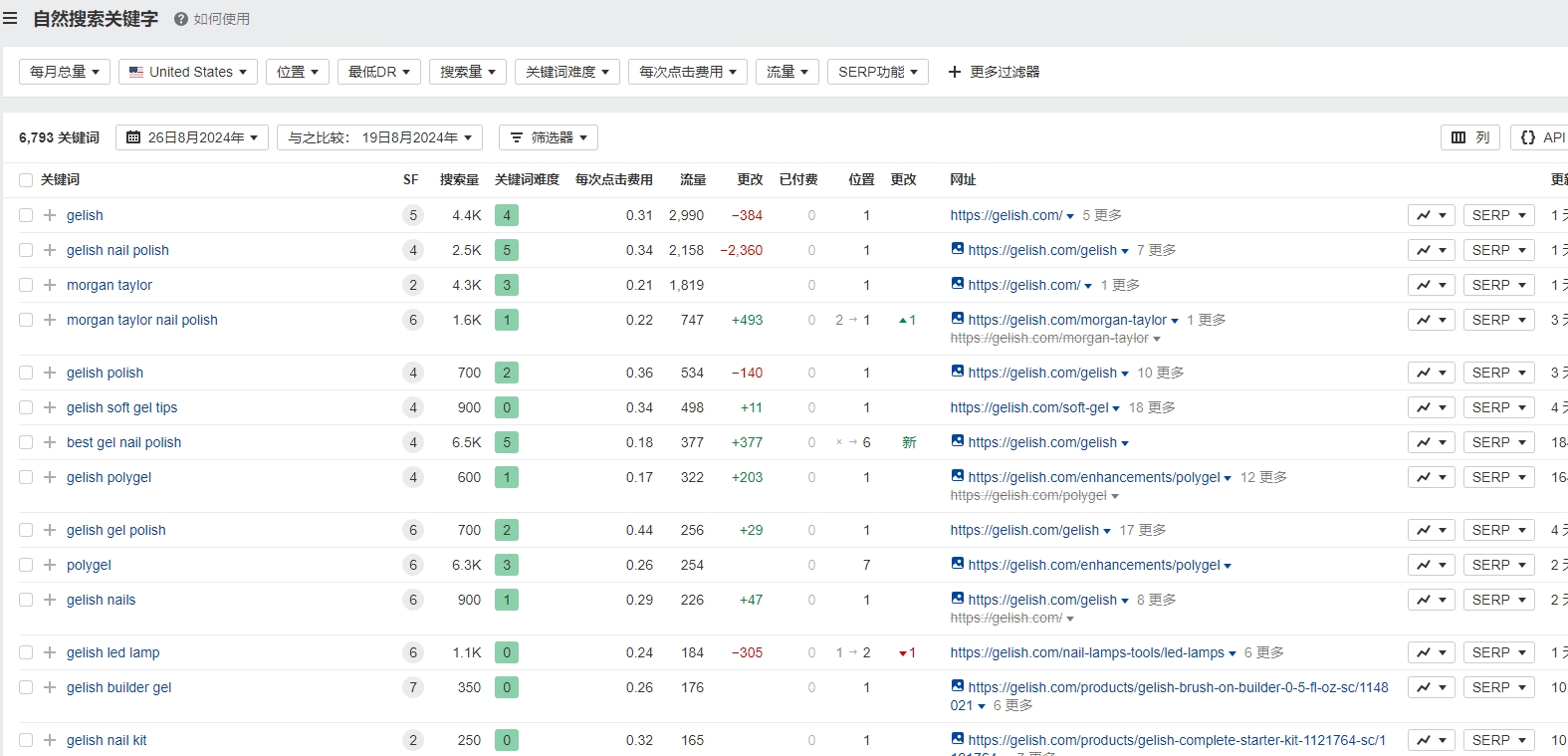Open morgan taylor nail polish keyword link

pyautogui.click(x=142, y=320)
